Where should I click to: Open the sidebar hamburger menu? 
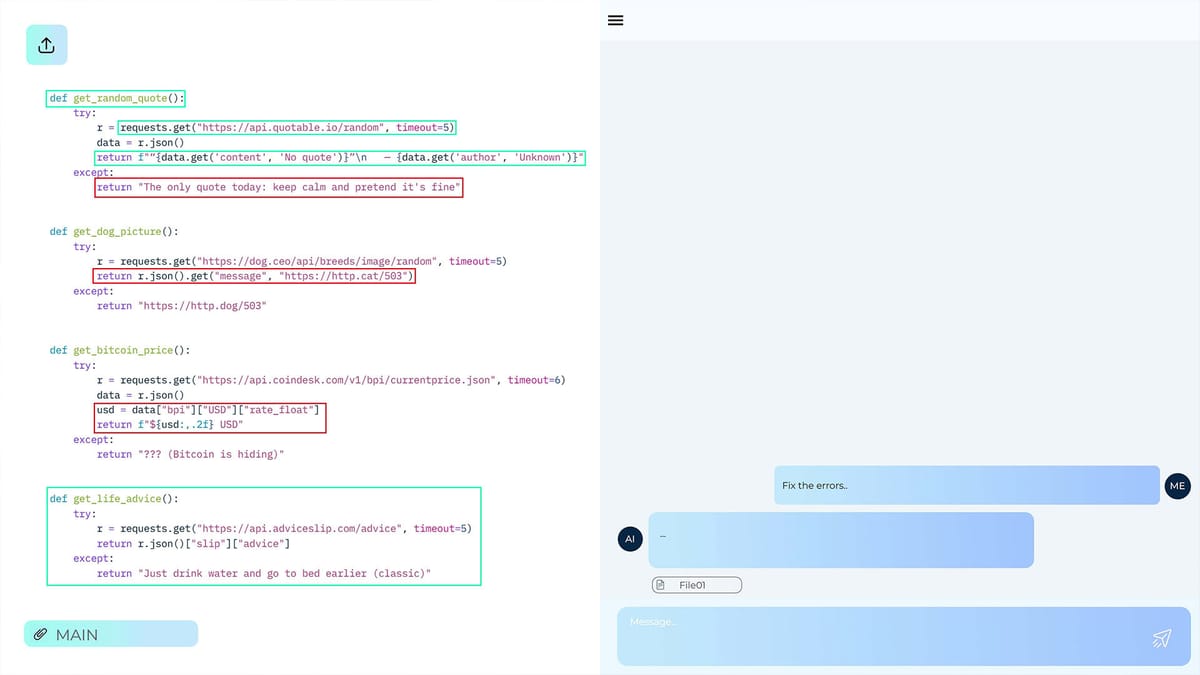615,20
